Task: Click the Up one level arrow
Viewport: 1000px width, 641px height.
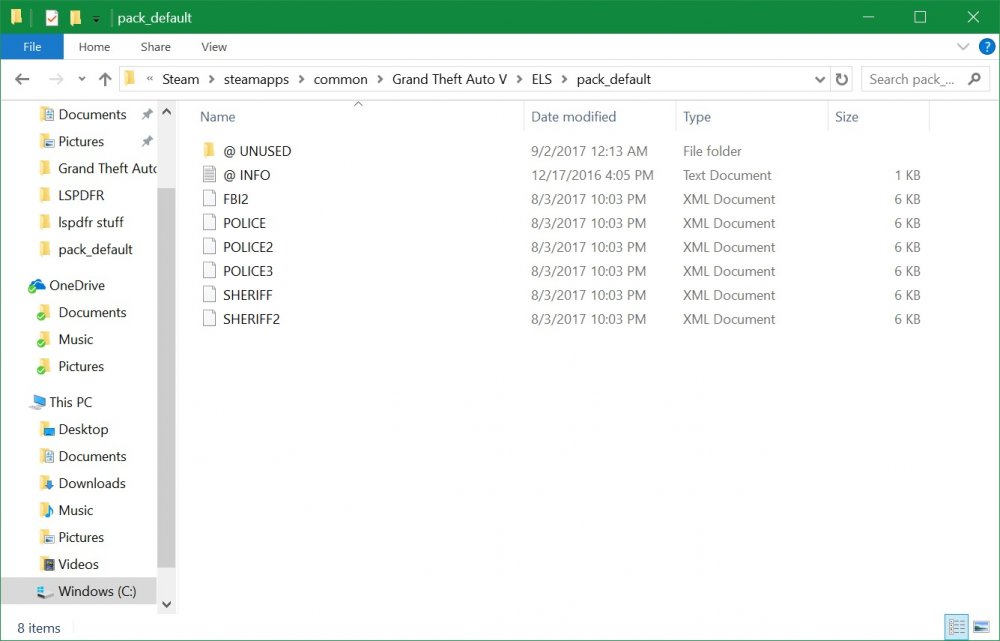Action: tap(105, 79)
